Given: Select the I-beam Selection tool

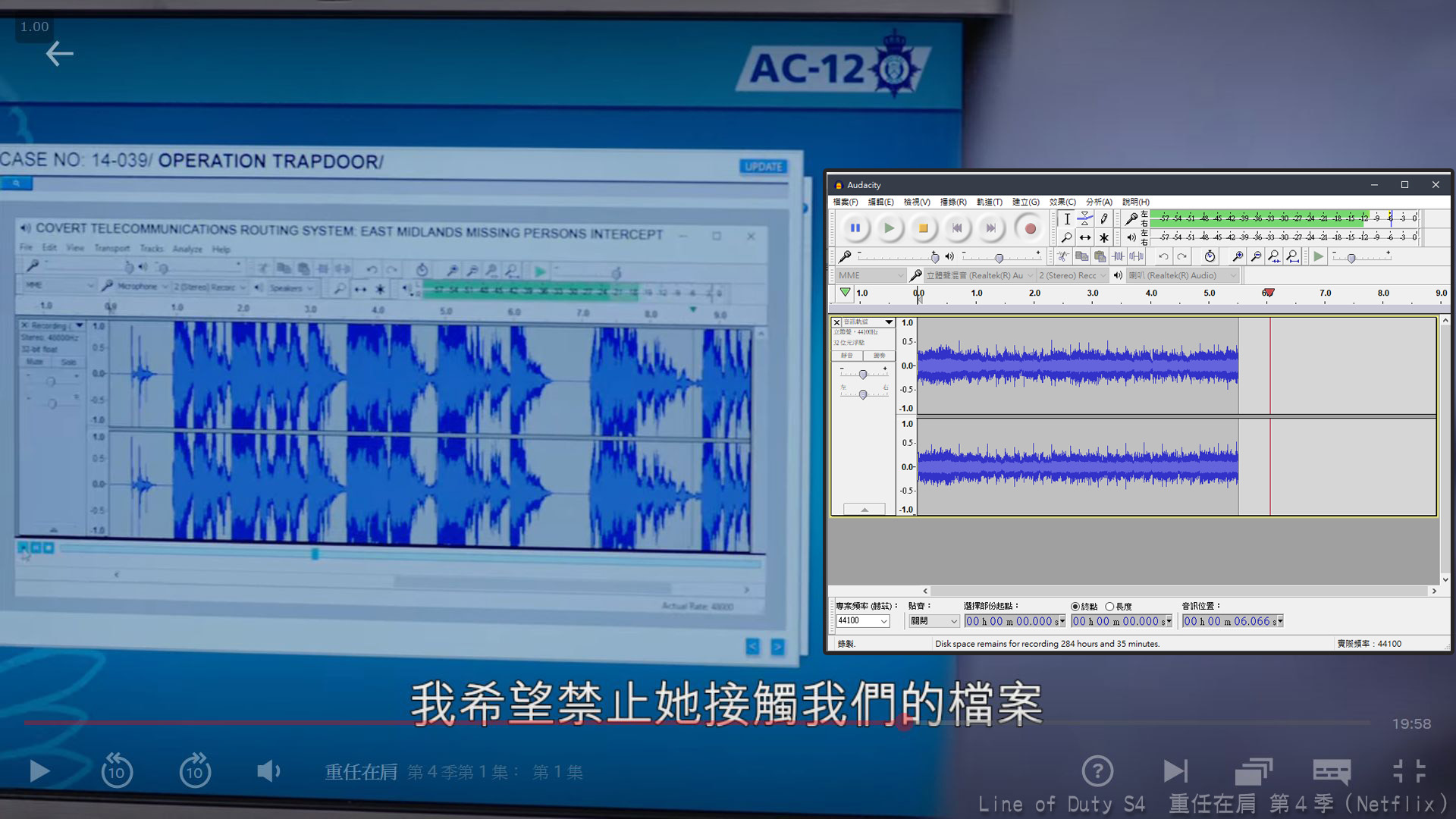Looking at the screenshot, I should 1067,218.
